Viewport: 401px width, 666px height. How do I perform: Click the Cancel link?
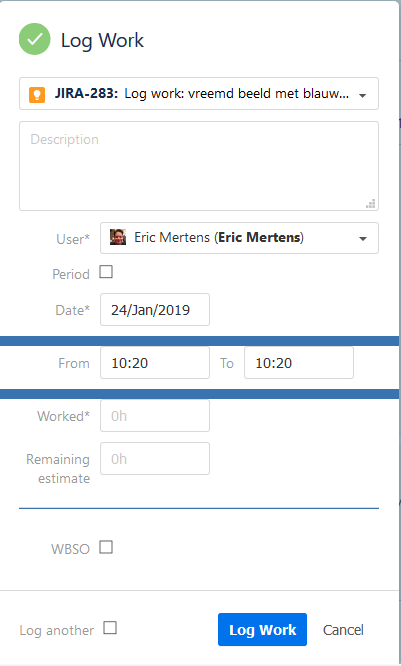click(x=343, y=630)
